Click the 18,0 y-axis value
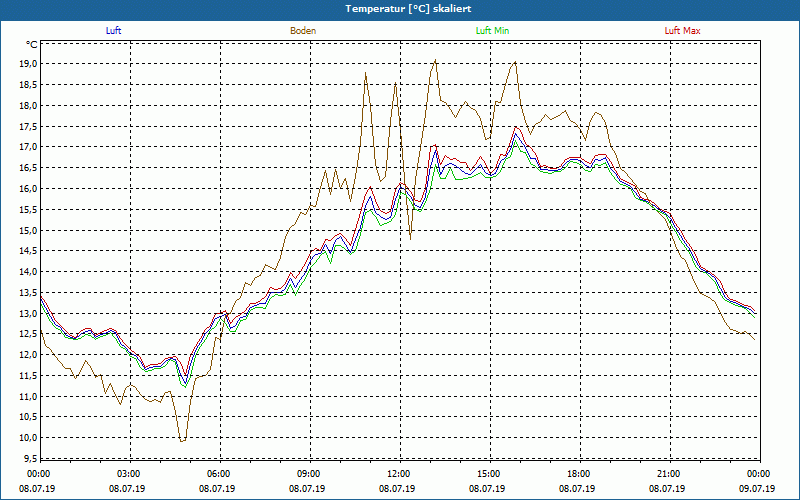This screenshot has width=800, height=500. pos(28,106)
